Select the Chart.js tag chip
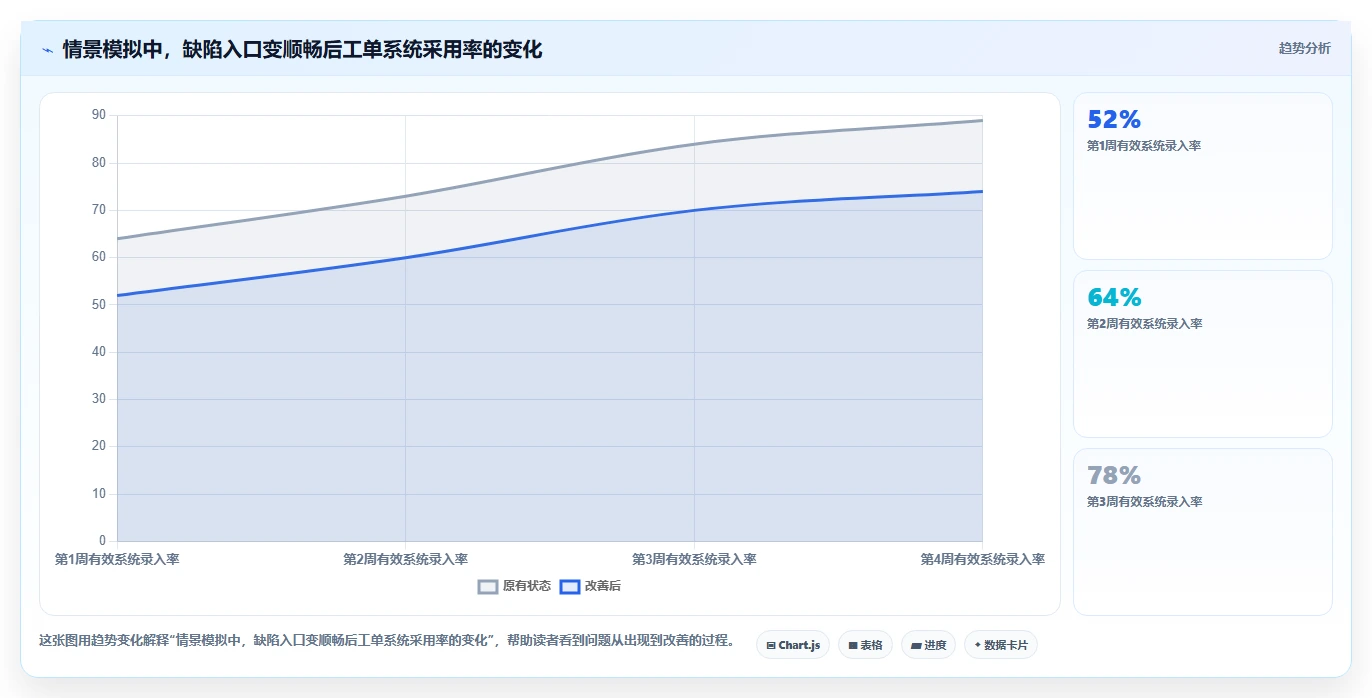The image size is (1372, 698). click(x=793, y=645)
